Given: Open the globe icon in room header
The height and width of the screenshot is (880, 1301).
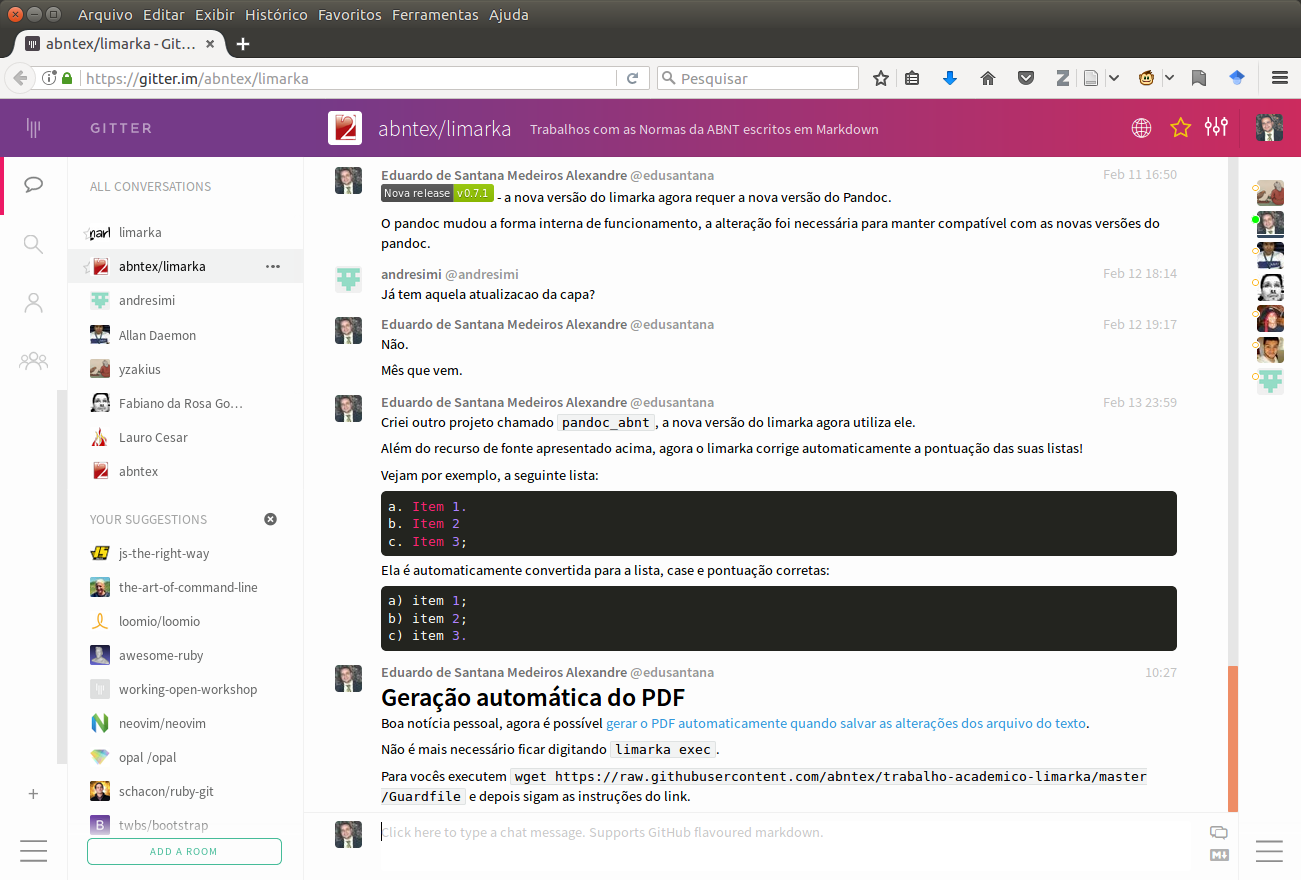Looking at the screenshot, I should click(1141, 127).
